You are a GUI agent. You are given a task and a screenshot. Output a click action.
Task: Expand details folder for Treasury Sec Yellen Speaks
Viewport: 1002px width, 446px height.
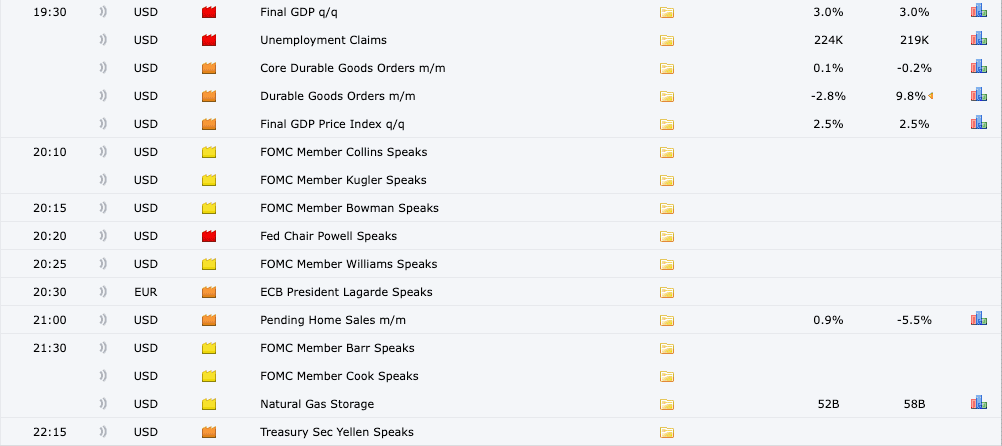coord(667,432)
